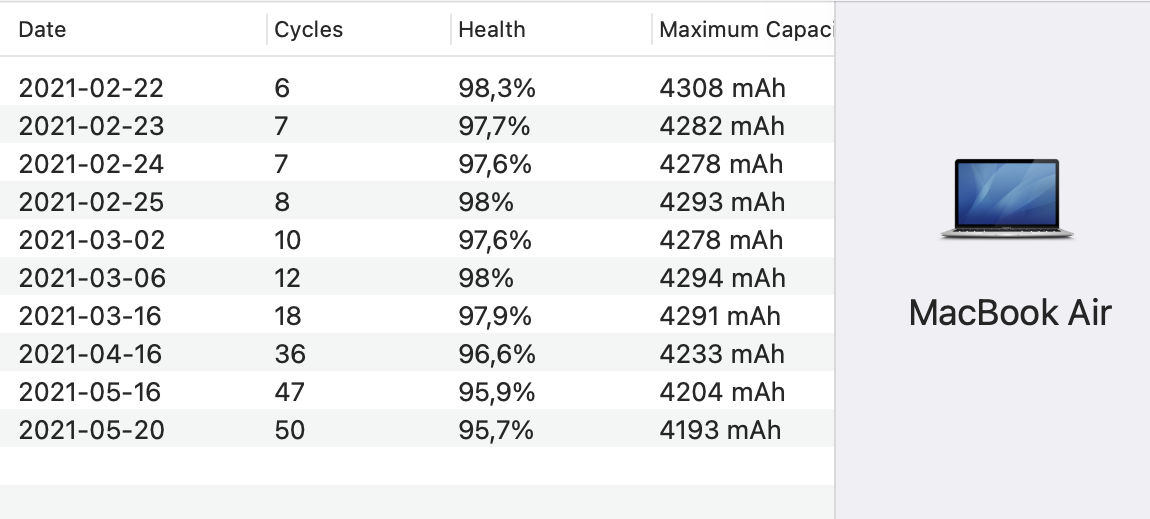Sort table by Date column header
This screenshot has height=519, width=1150.
pos(43,30)
